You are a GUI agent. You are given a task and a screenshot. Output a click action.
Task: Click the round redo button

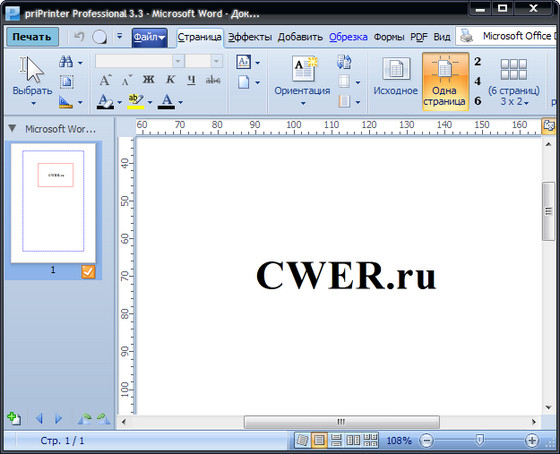[x=99, y=37]
